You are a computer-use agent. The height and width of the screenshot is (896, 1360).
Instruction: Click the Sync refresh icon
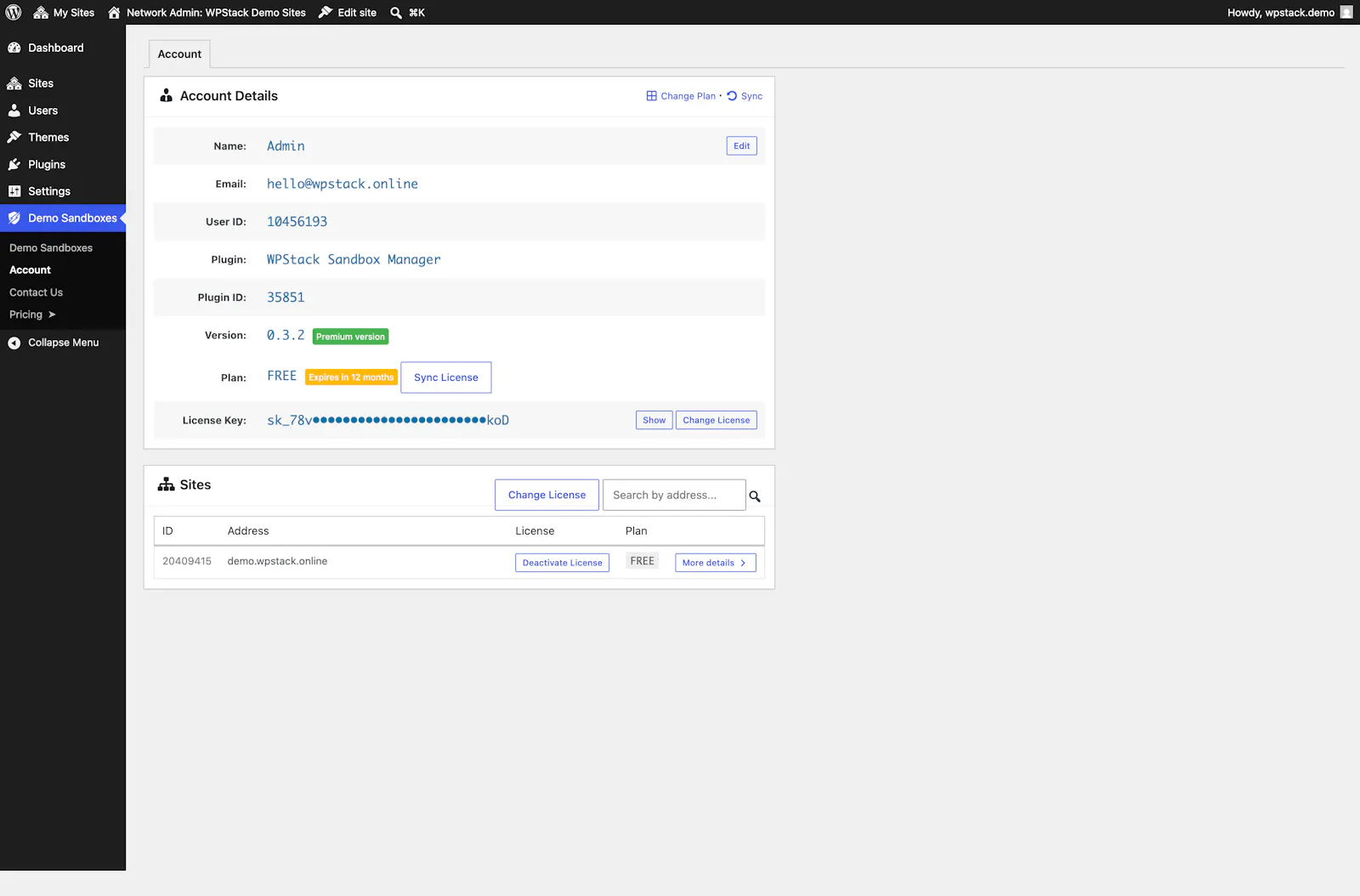pos(732,96)
